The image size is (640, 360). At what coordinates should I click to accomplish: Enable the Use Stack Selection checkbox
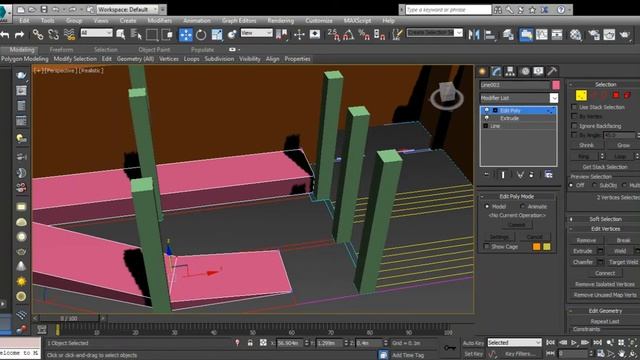[574, 107]
